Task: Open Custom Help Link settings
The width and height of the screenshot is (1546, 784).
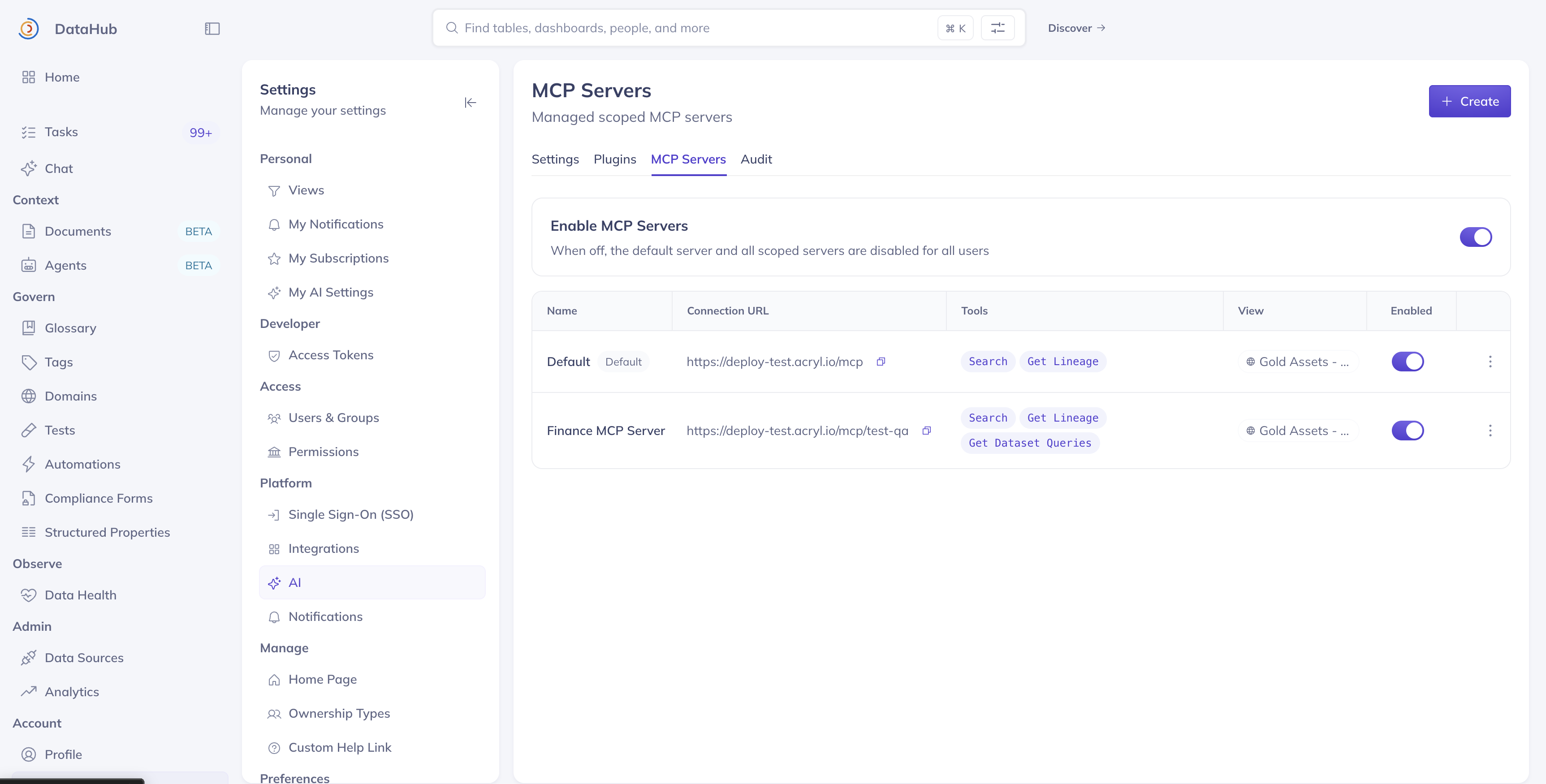Action: tap(372, 747)
